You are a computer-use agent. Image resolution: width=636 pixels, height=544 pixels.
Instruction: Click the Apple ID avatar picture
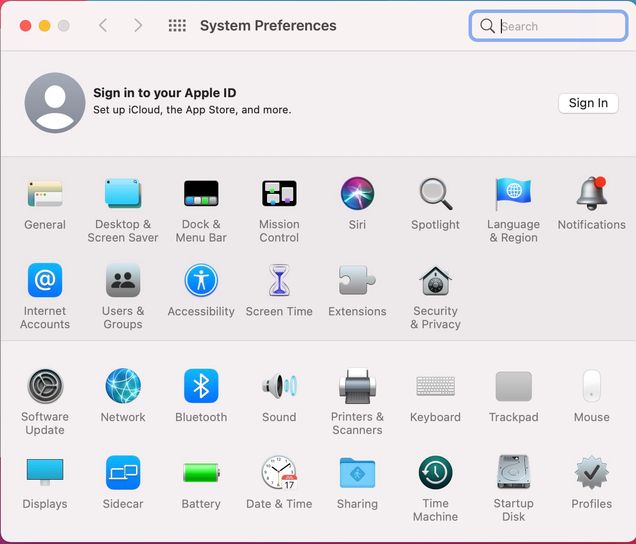pos(55,103)
